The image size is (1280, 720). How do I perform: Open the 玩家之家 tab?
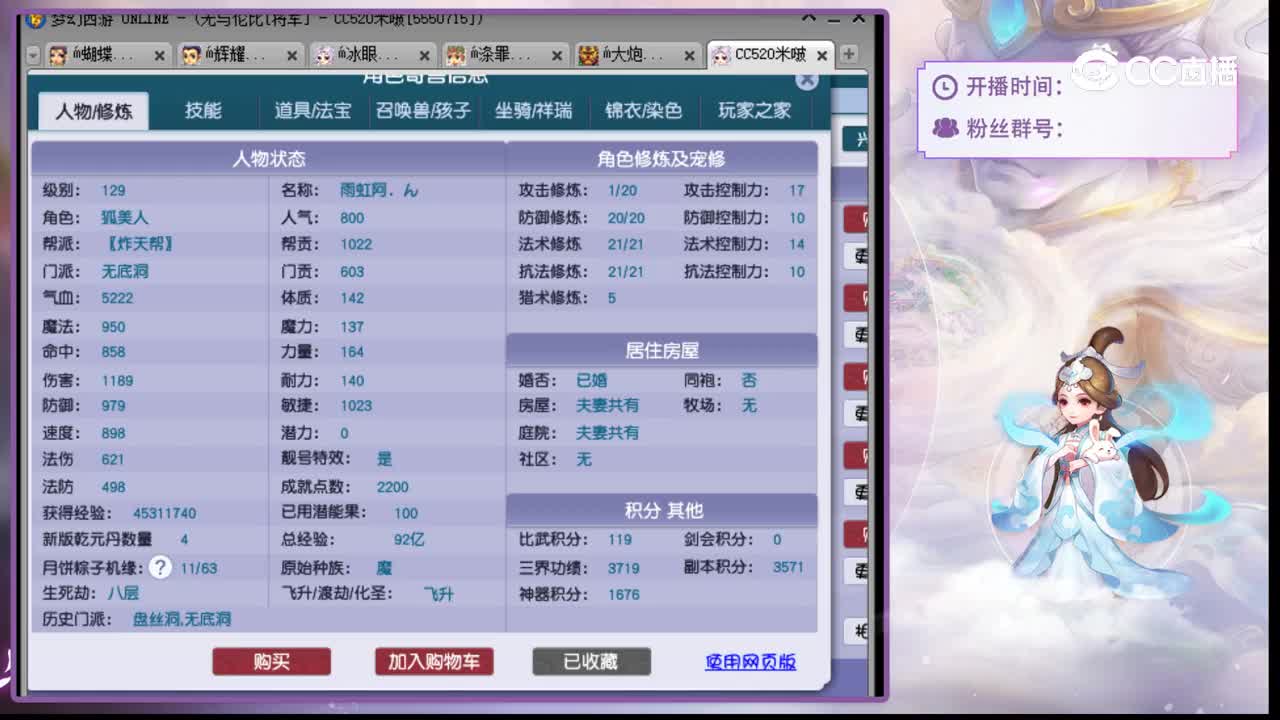click(754, 111)
